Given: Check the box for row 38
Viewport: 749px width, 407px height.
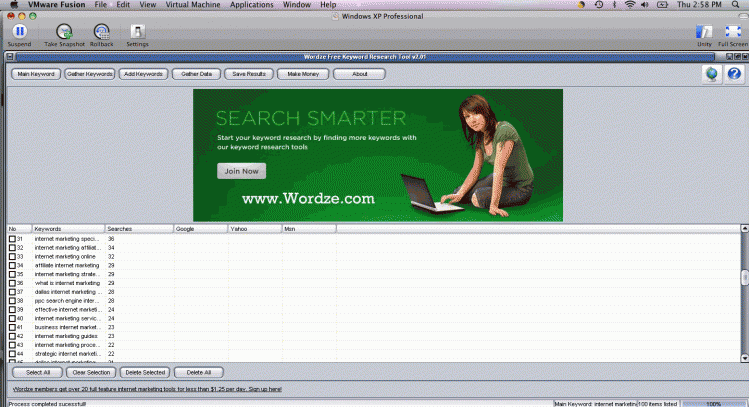Looking at the screenshot, I should coord(12,300).
